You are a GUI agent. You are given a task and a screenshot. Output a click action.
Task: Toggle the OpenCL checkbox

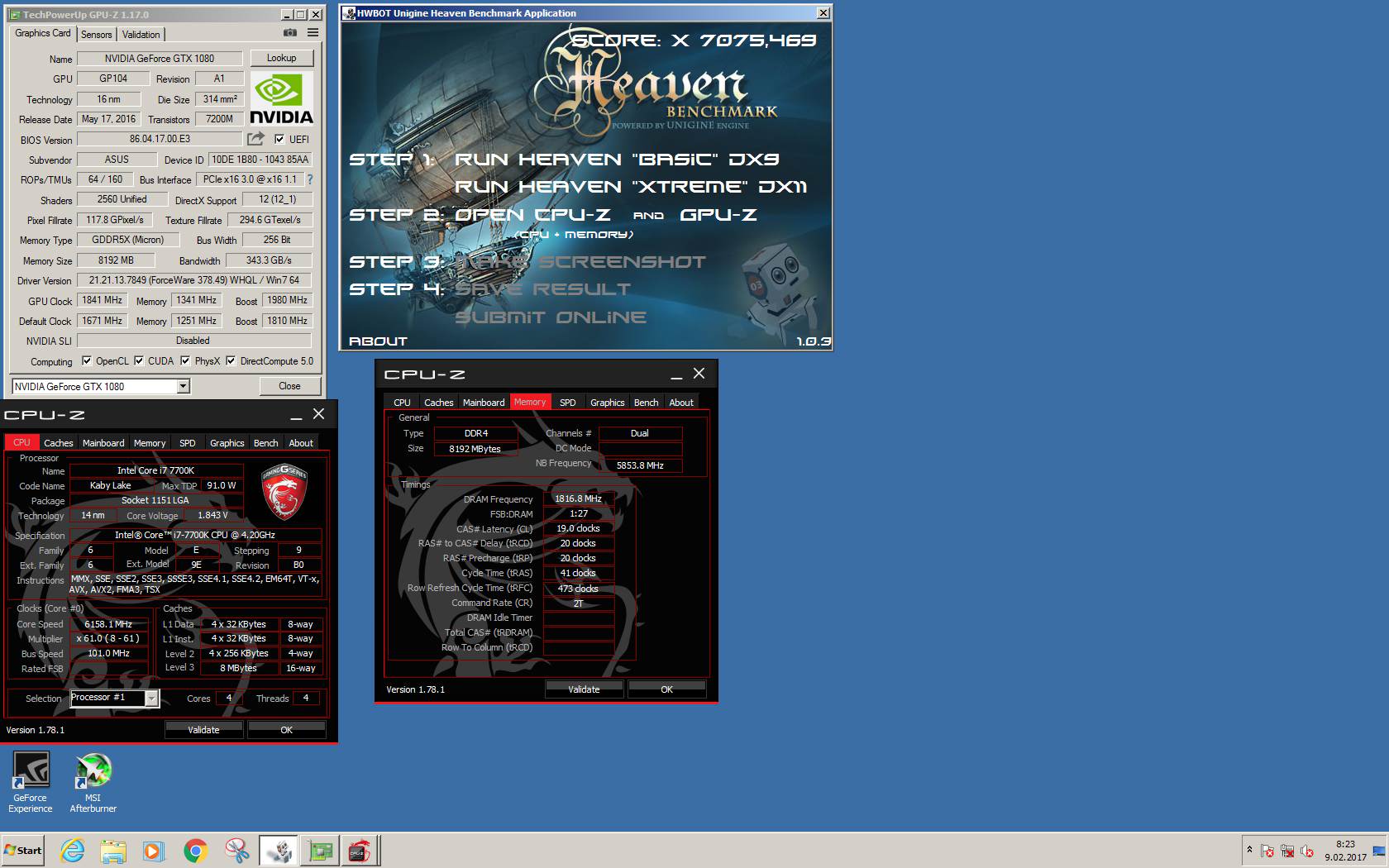point(86,360)
